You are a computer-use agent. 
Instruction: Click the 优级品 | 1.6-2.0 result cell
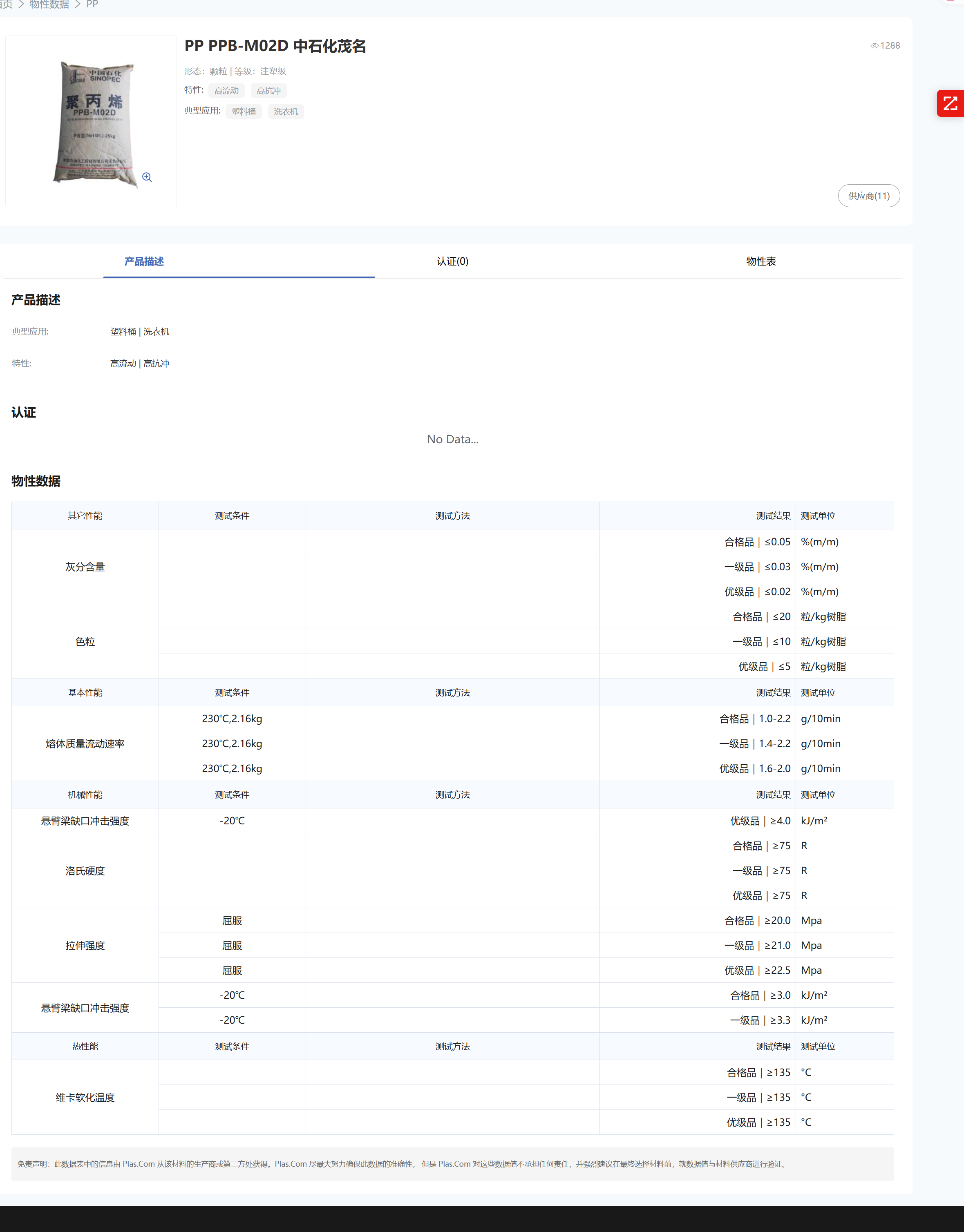tap(698, 768)
